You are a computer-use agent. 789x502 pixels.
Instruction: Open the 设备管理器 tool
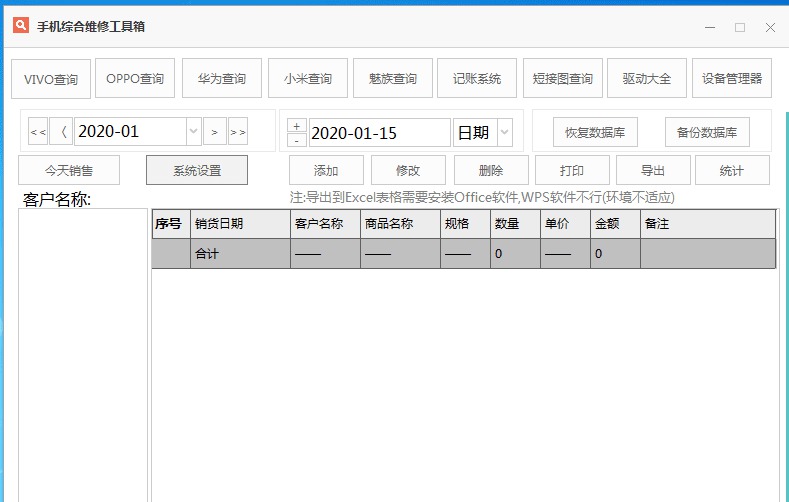(x=731, y=78)
